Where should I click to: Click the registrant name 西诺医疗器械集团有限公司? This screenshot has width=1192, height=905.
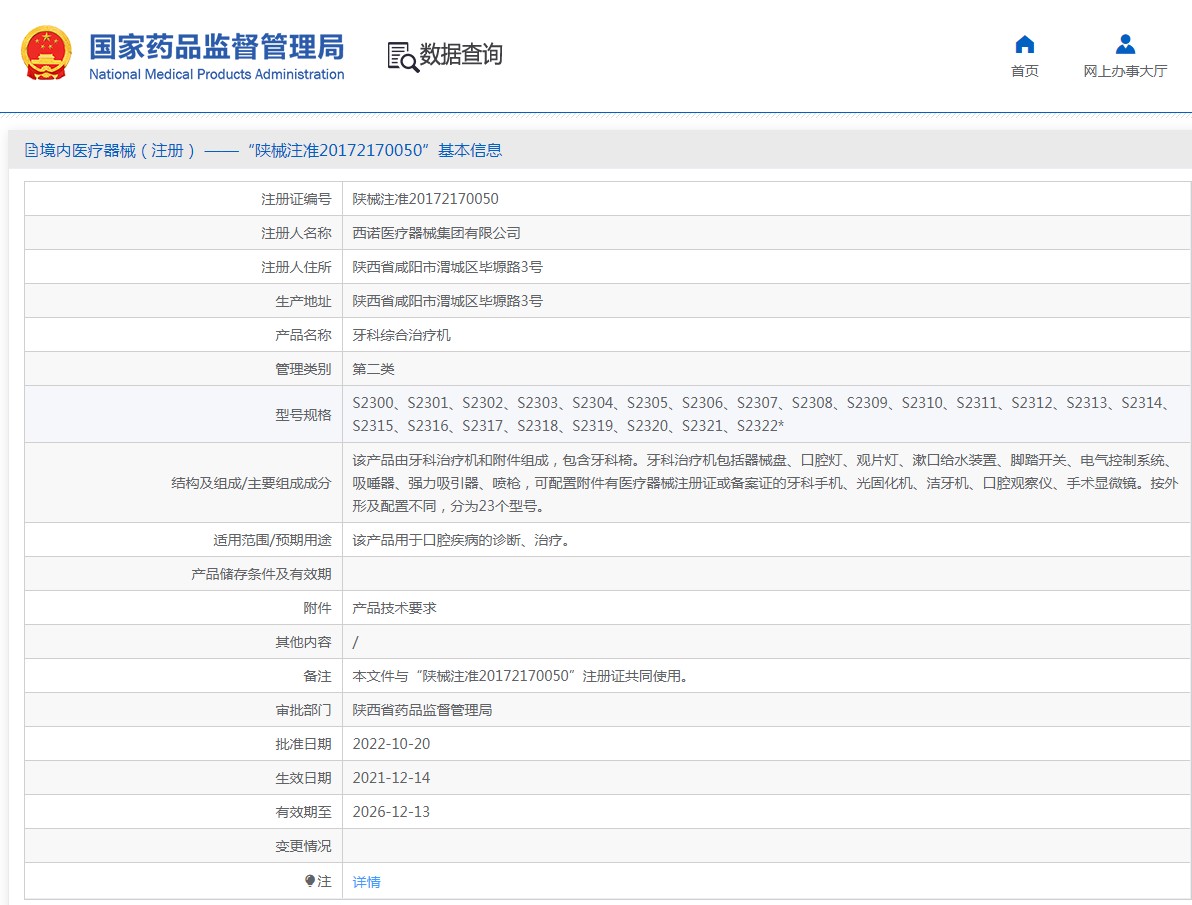point(436,233)
